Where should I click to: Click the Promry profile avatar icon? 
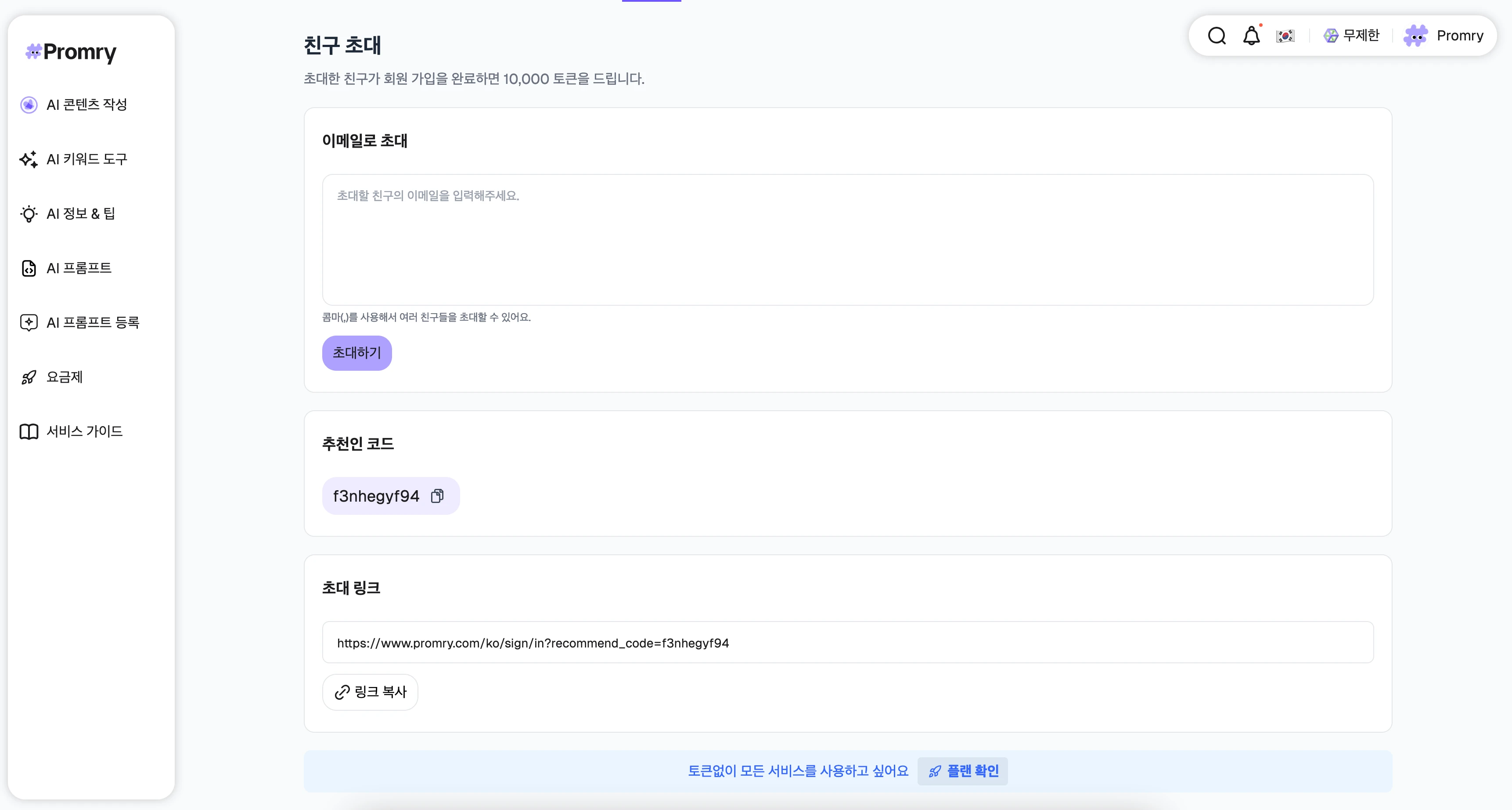click(x=1416, y=36)
